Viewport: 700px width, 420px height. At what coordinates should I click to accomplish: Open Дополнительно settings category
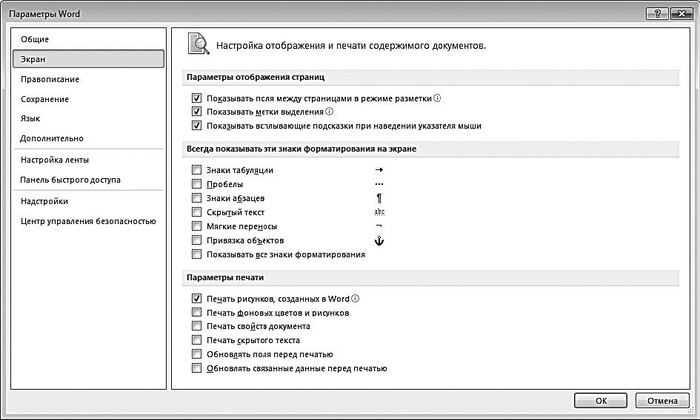(88, 138)
